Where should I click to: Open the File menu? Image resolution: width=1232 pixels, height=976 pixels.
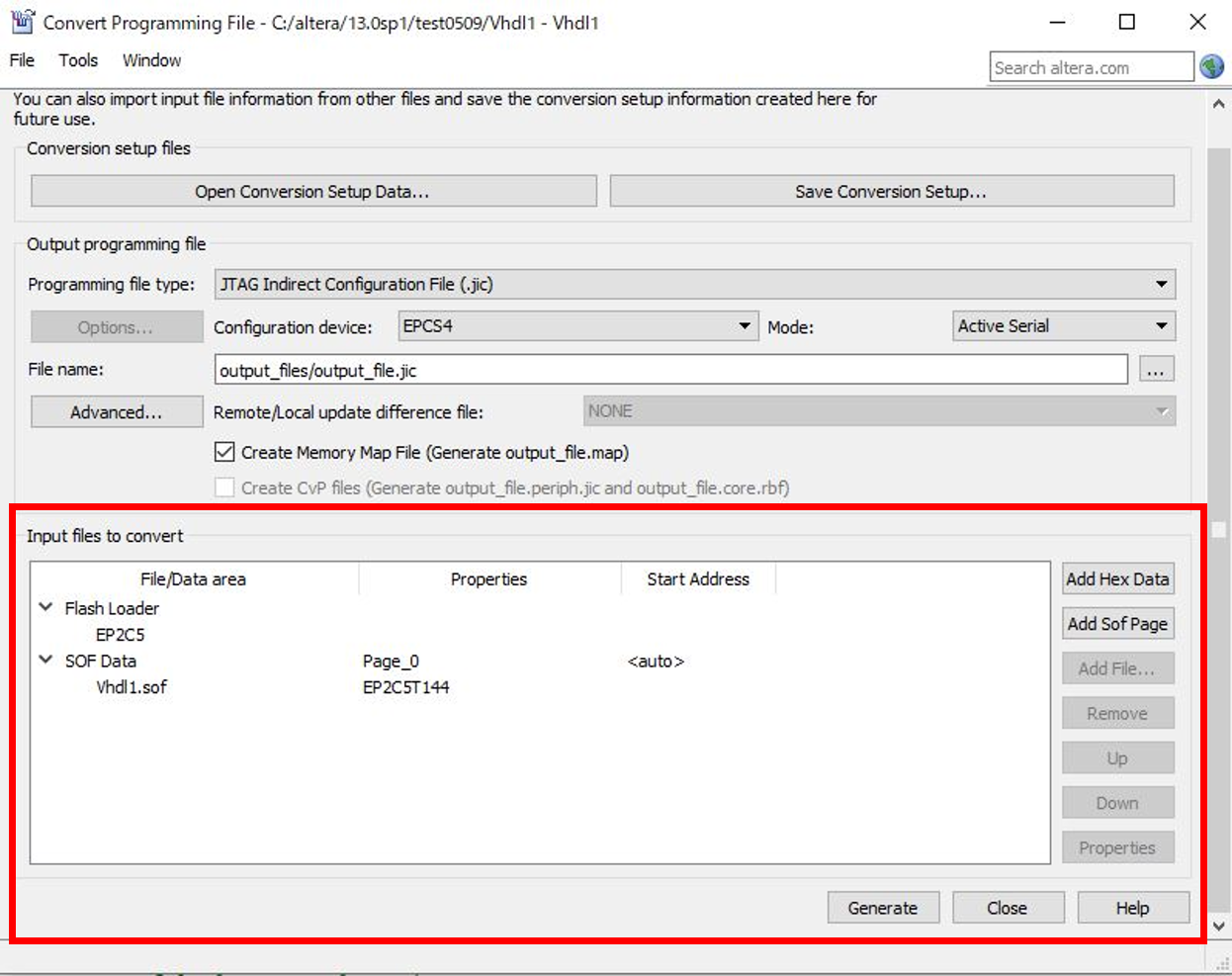click(22, 60)
